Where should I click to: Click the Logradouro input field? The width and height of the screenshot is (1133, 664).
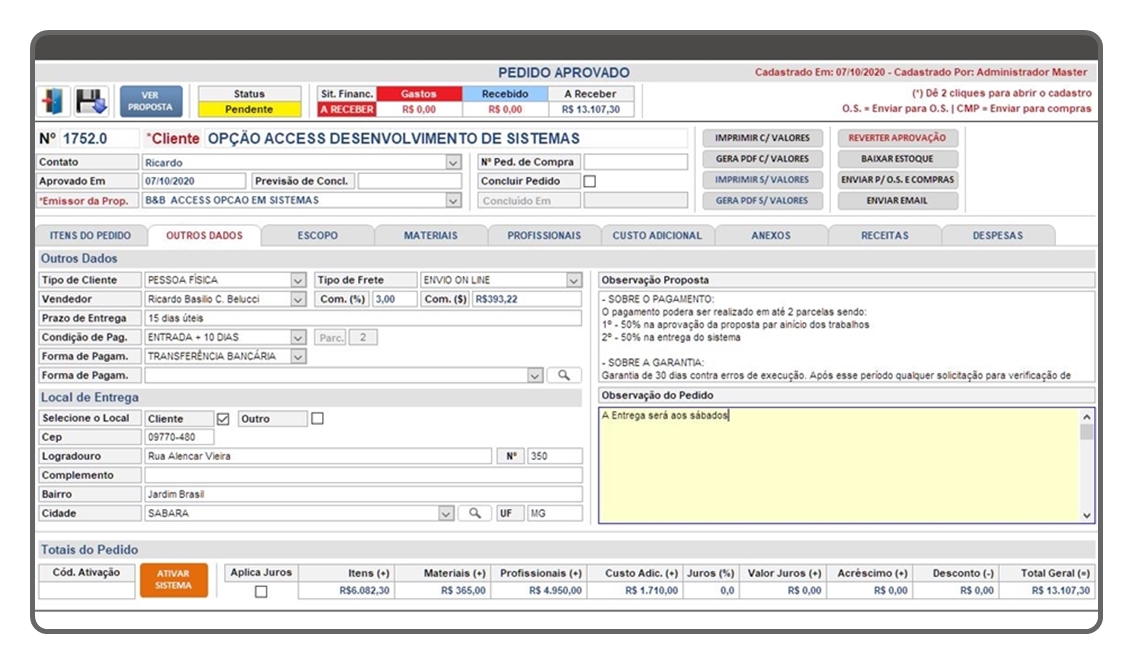point(318,456)
